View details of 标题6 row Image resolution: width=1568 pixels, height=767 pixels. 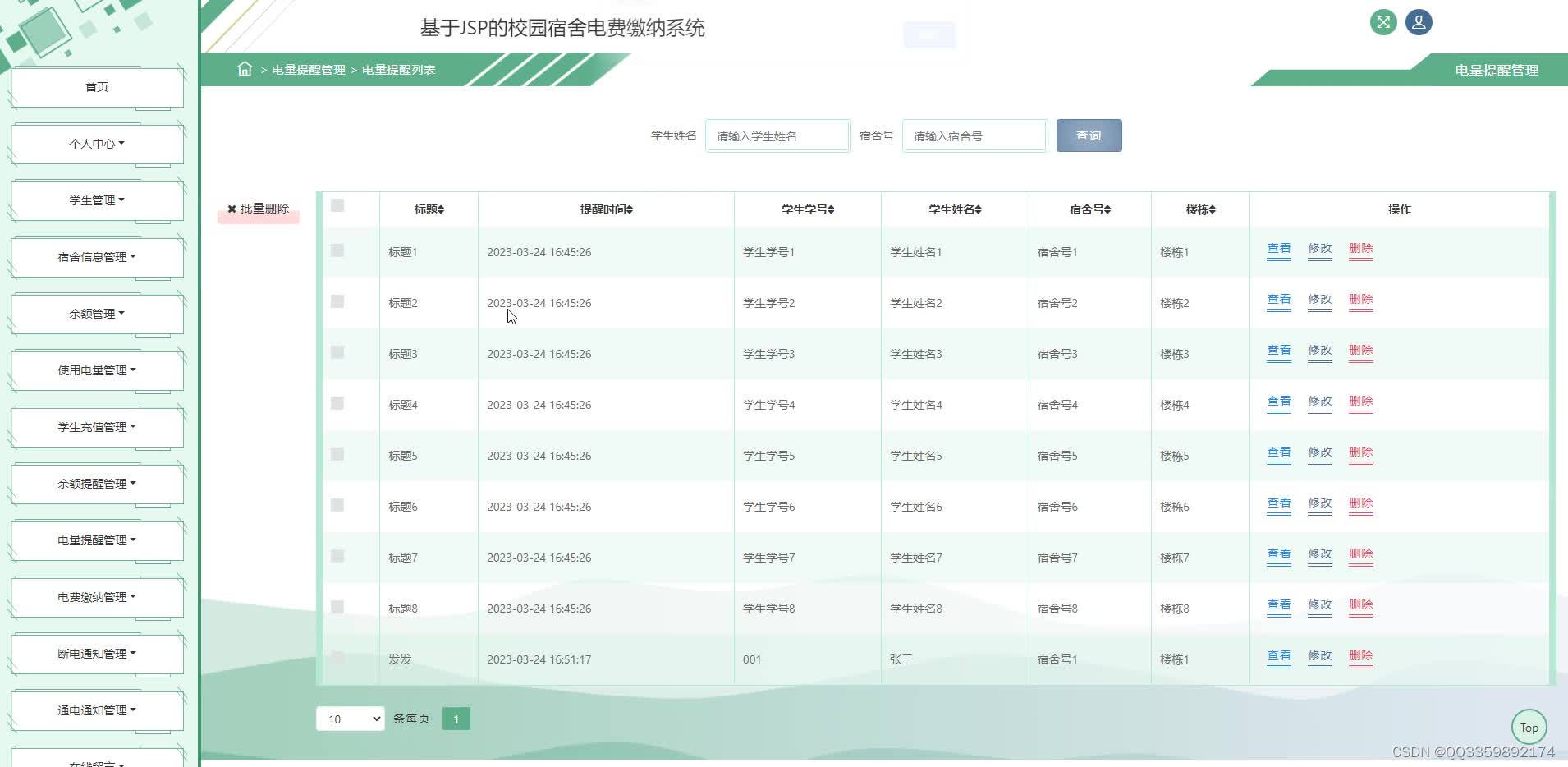1279,503
